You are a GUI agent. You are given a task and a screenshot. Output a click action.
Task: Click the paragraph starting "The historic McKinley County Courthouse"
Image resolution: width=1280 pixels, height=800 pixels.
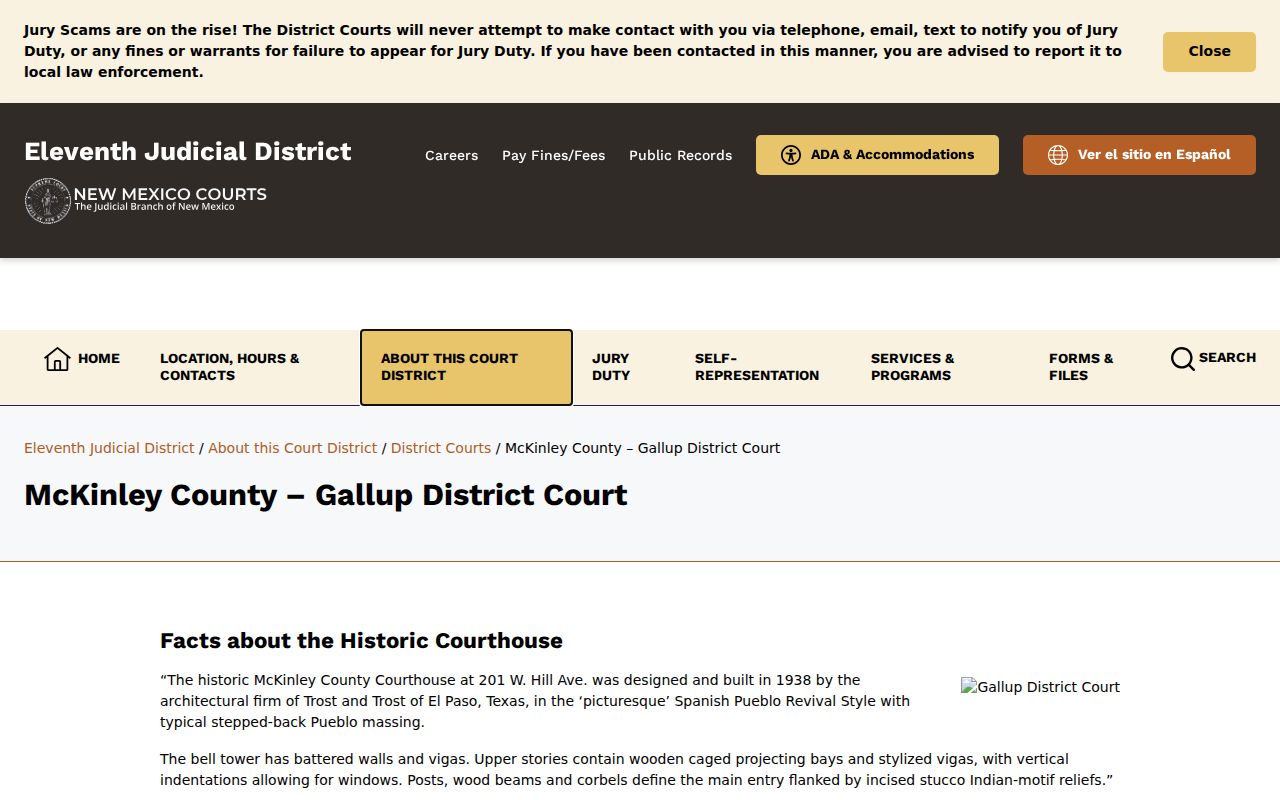coord(535,701)
